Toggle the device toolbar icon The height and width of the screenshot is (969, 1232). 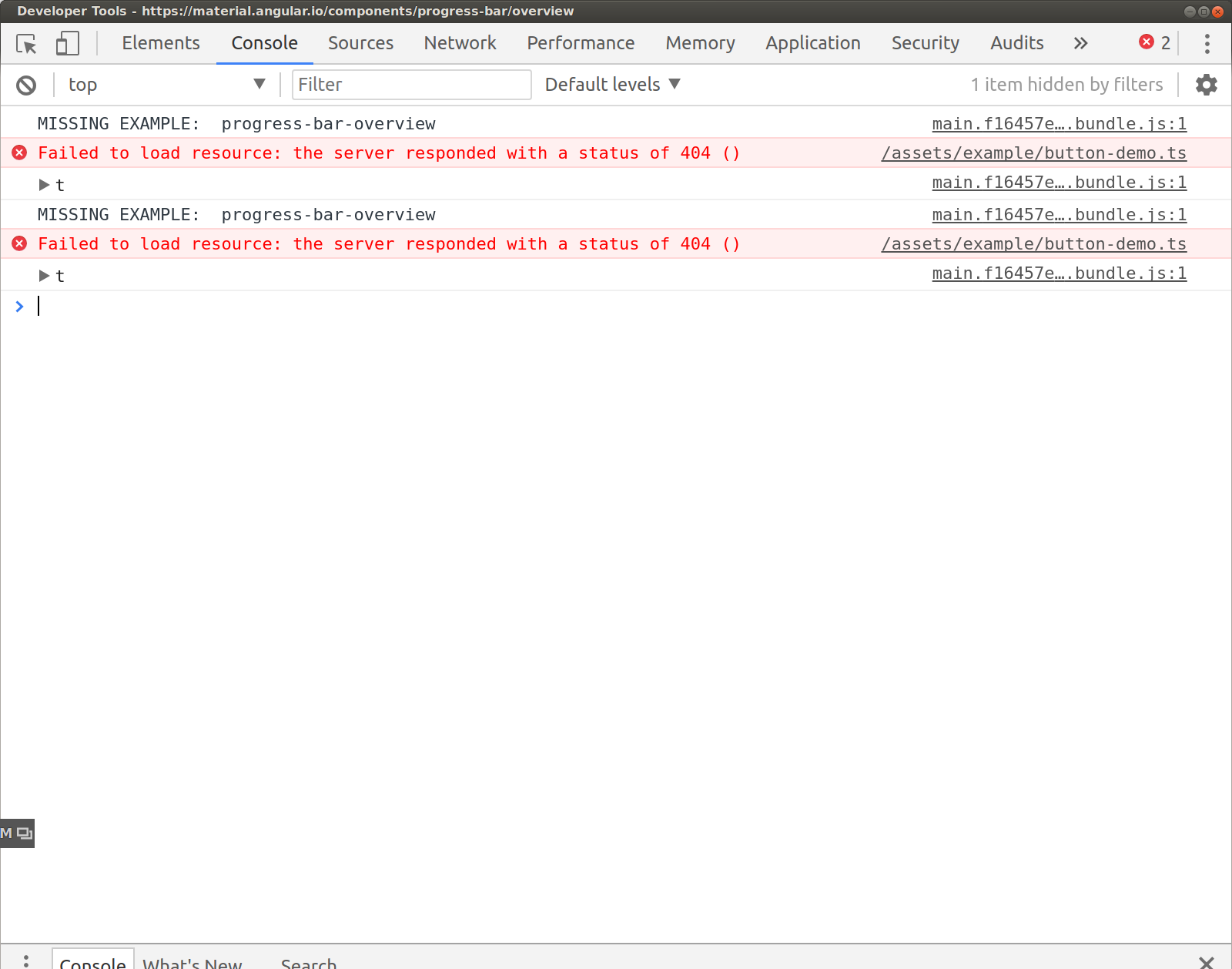[x=68, y=43]
